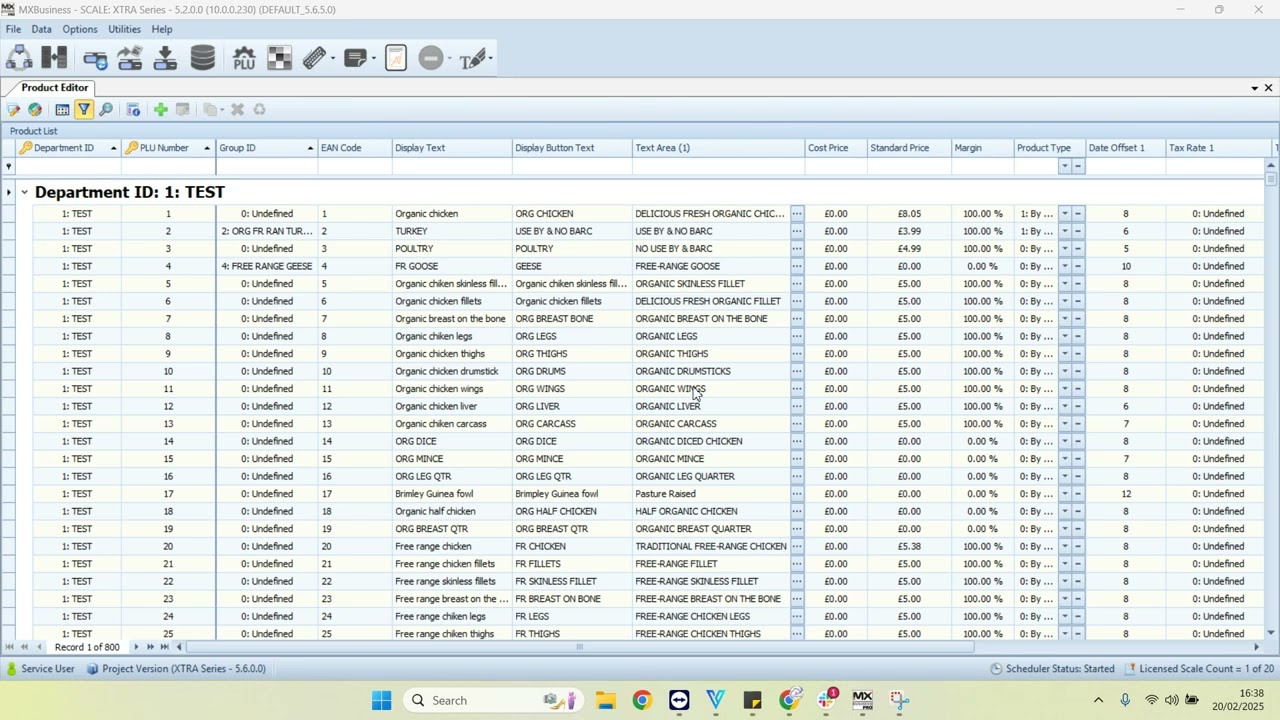Open the copy icon dropdown arrow
The image size is (1280, 720).
pos(222,110)
